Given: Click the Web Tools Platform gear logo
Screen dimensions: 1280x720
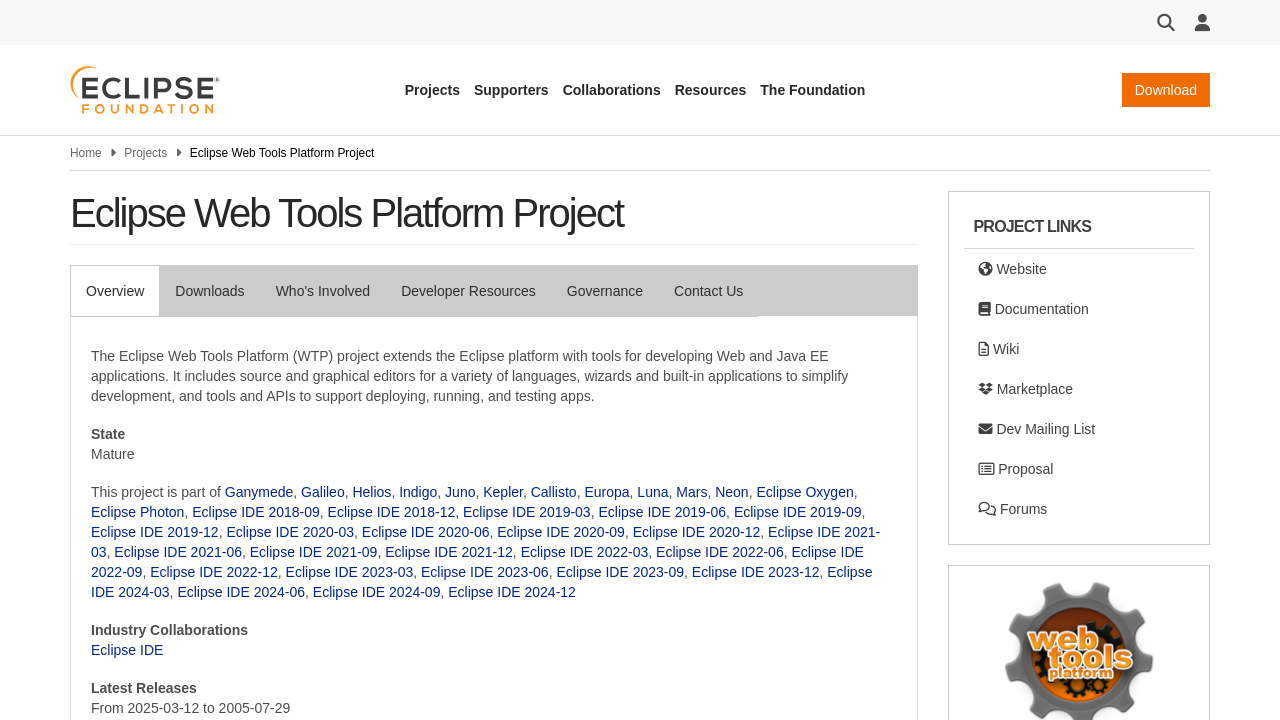Looking at the screenshot, I should pyautogui.click(x=1079, y=650).
